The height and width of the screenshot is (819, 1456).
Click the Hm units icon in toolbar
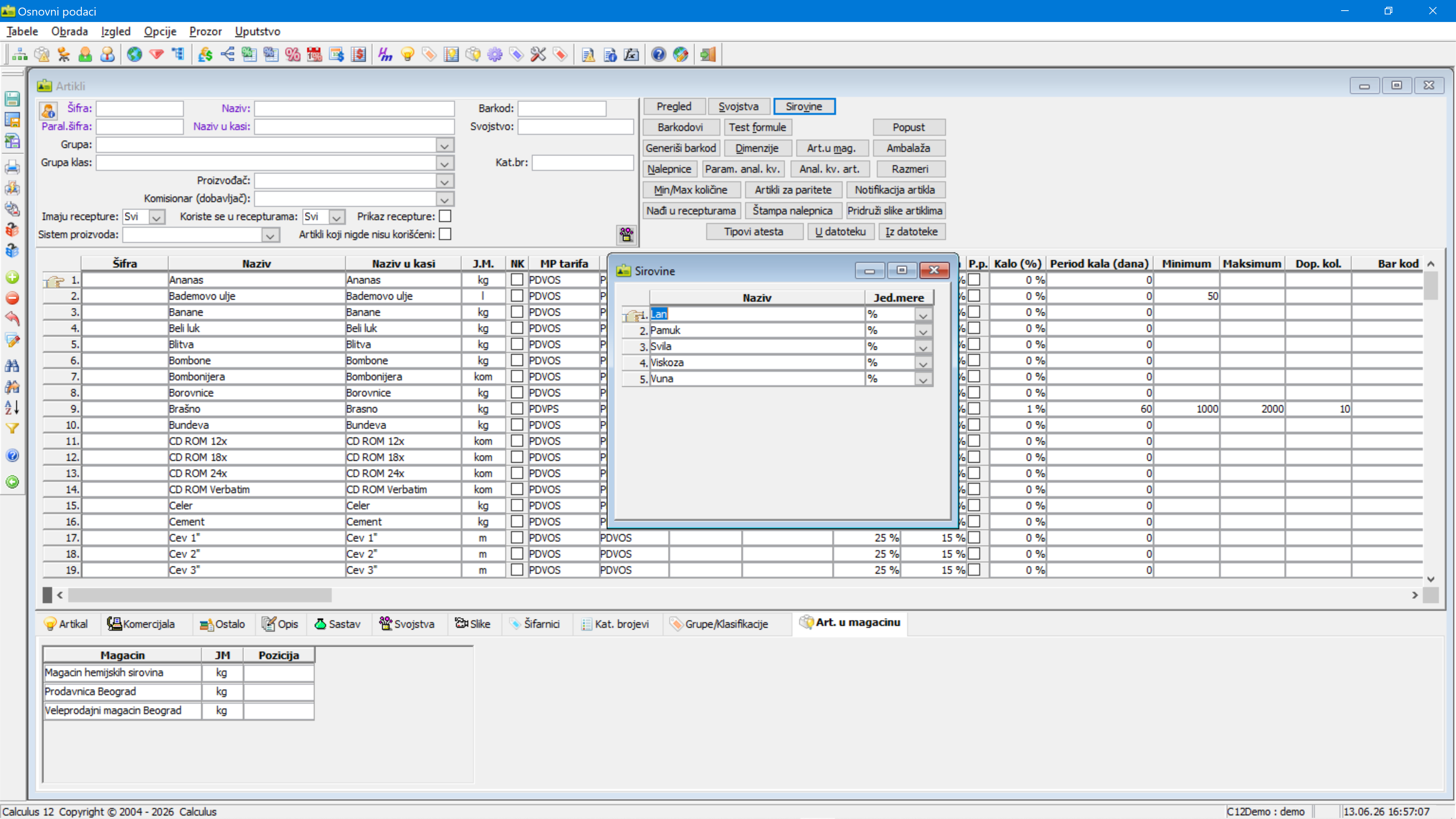click(x=385, y=54)
